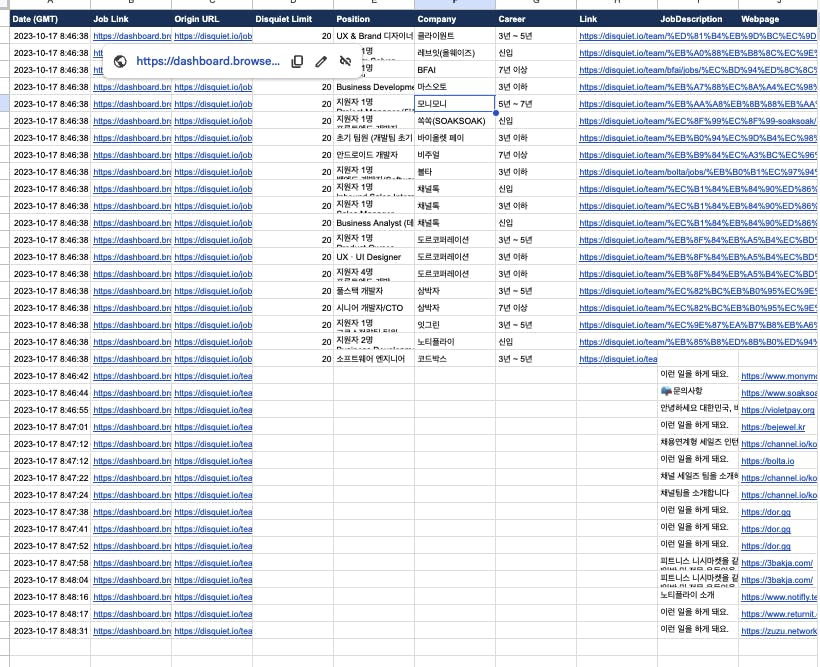Image resolution: width=820 pixels, height=667 pixels.
Task: Click the 풀스택 개발자 position cell
Action: 374,291
